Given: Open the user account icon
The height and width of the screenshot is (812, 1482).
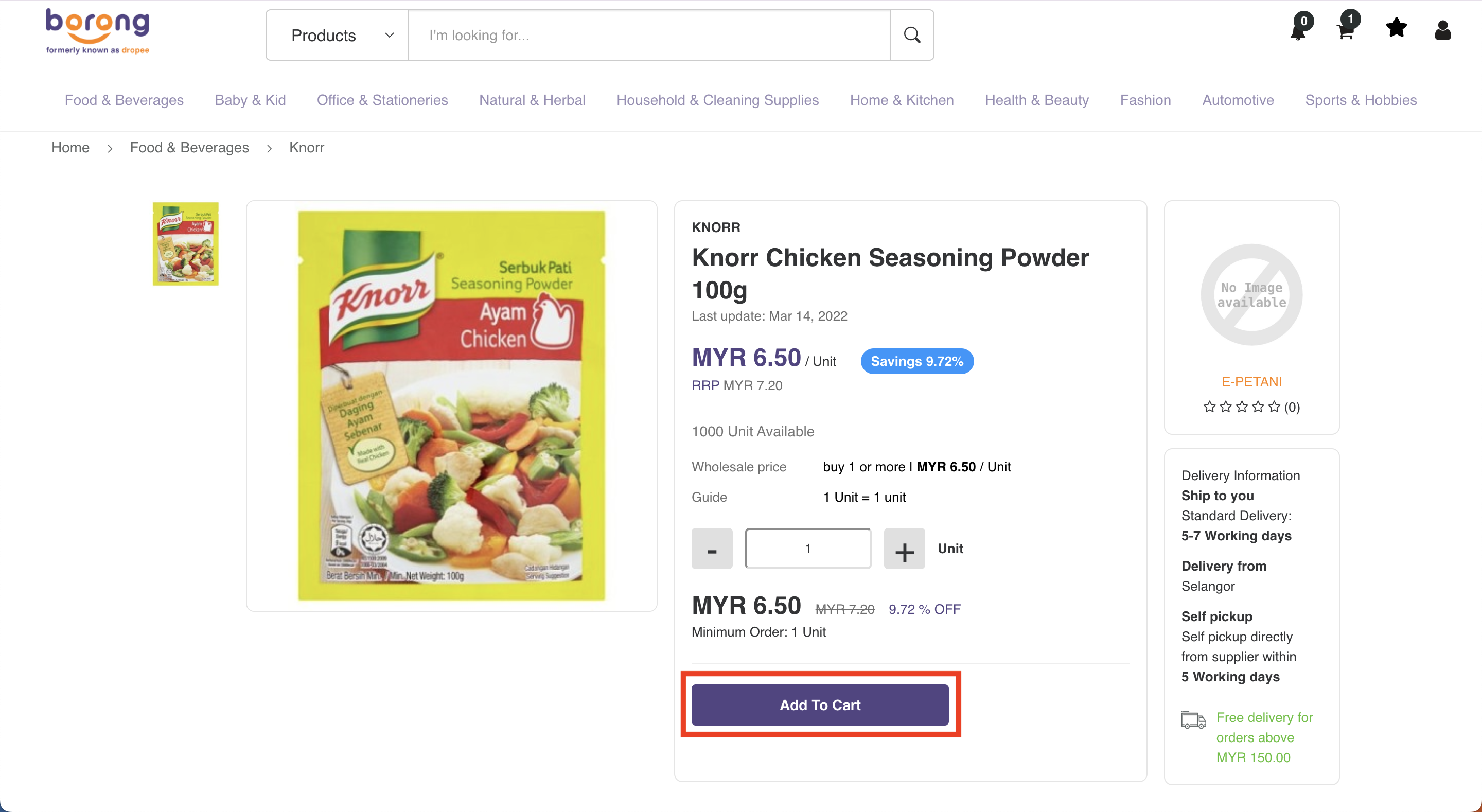Looking at the screenshot, I should (1442, 29).
